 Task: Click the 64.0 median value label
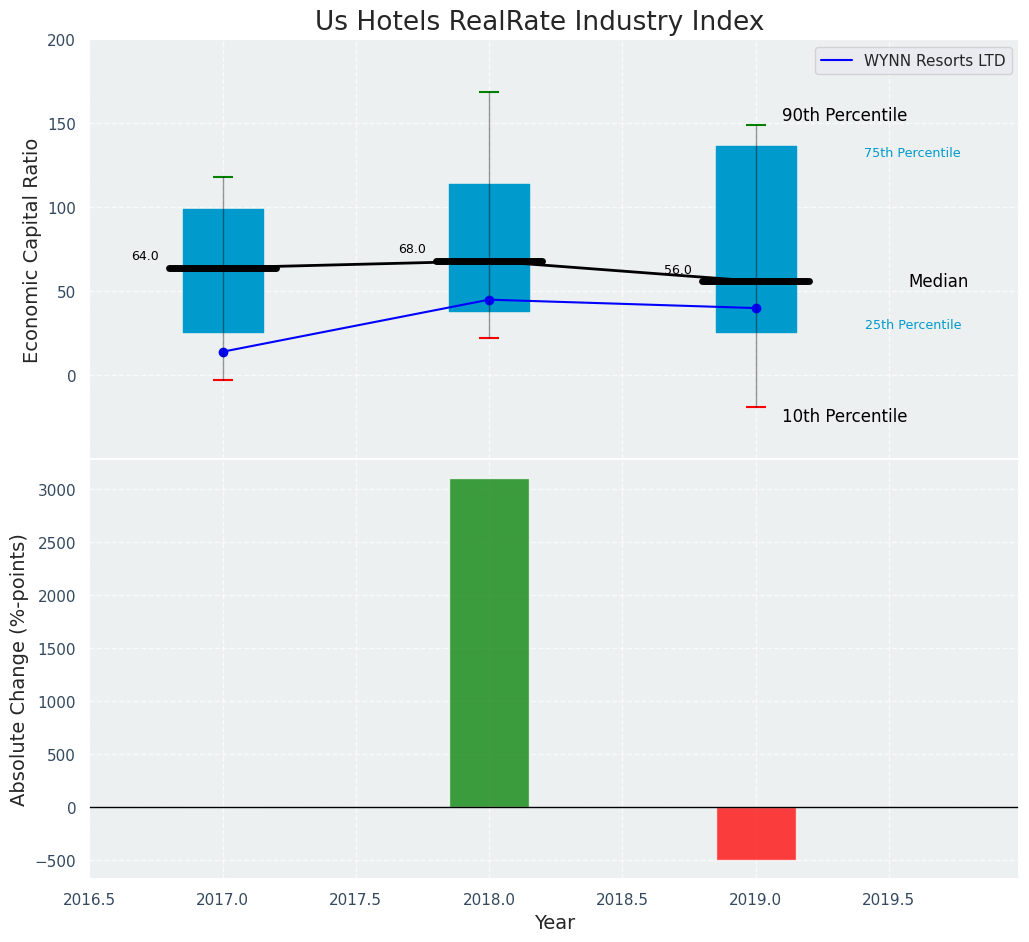(x=145, y=257)
